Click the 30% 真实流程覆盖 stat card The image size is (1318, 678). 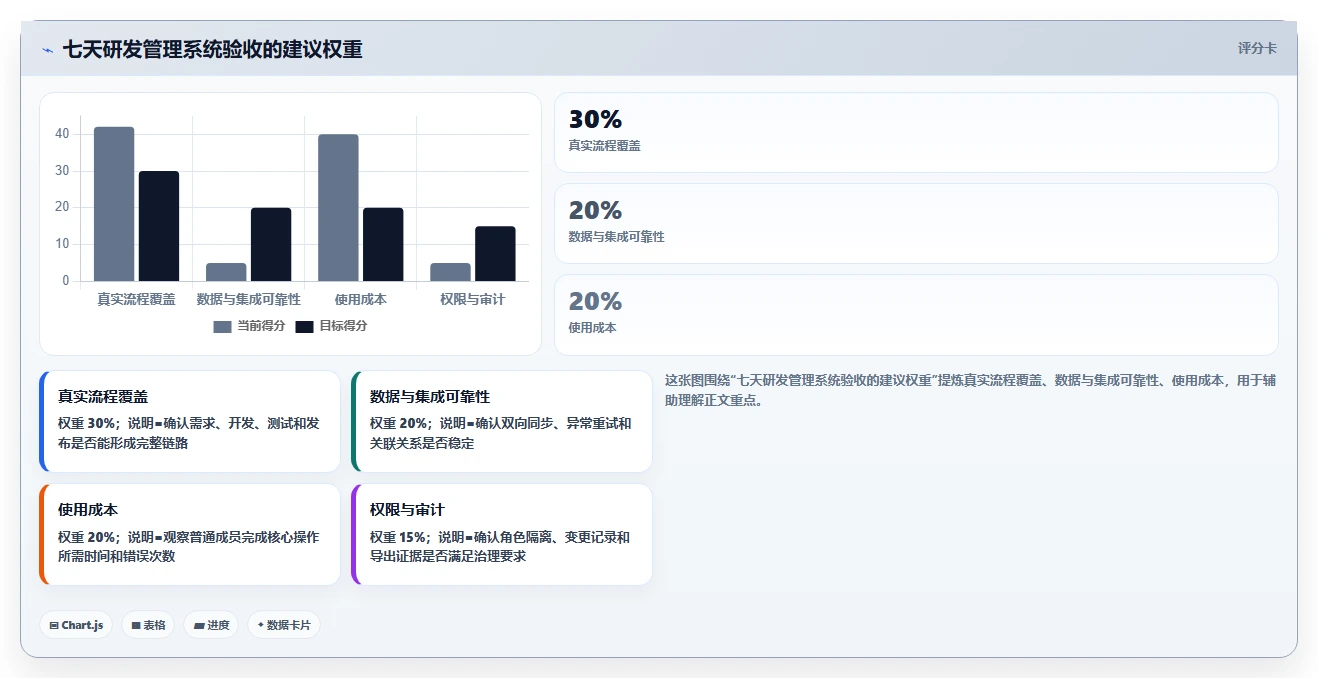(916, 133)
